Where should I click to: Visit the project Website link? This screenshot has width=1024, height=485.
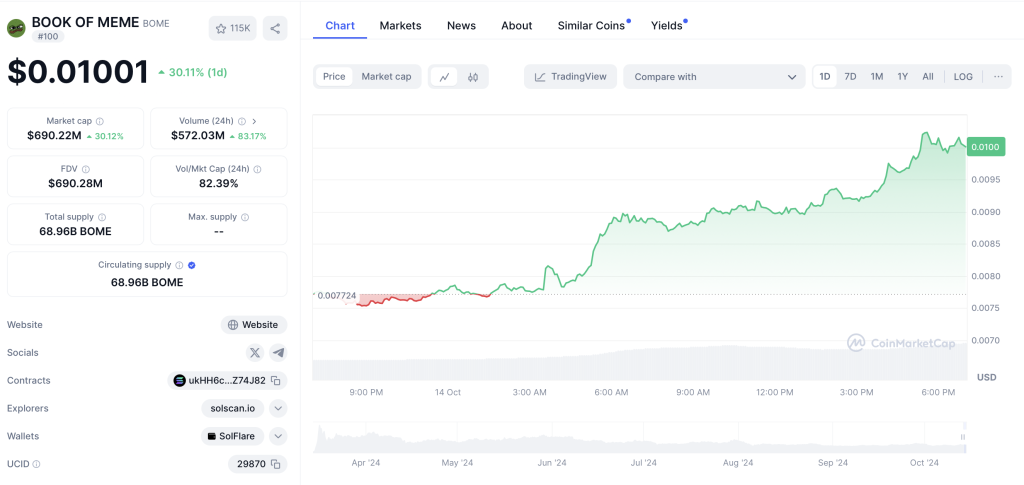[253, 325]
